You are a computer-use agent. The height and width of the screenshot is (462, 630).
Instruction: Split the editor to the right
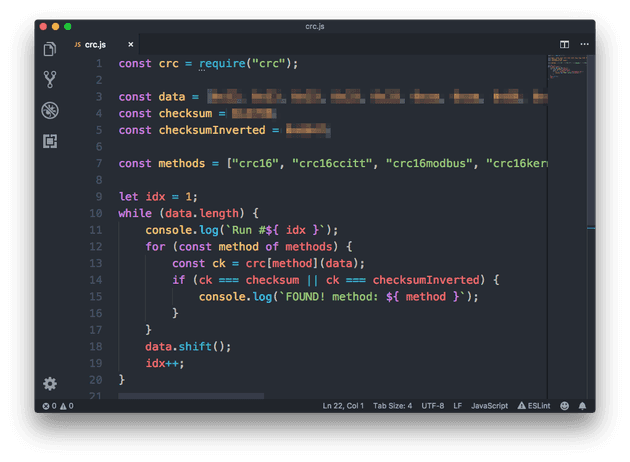click(x=564, y=45)
